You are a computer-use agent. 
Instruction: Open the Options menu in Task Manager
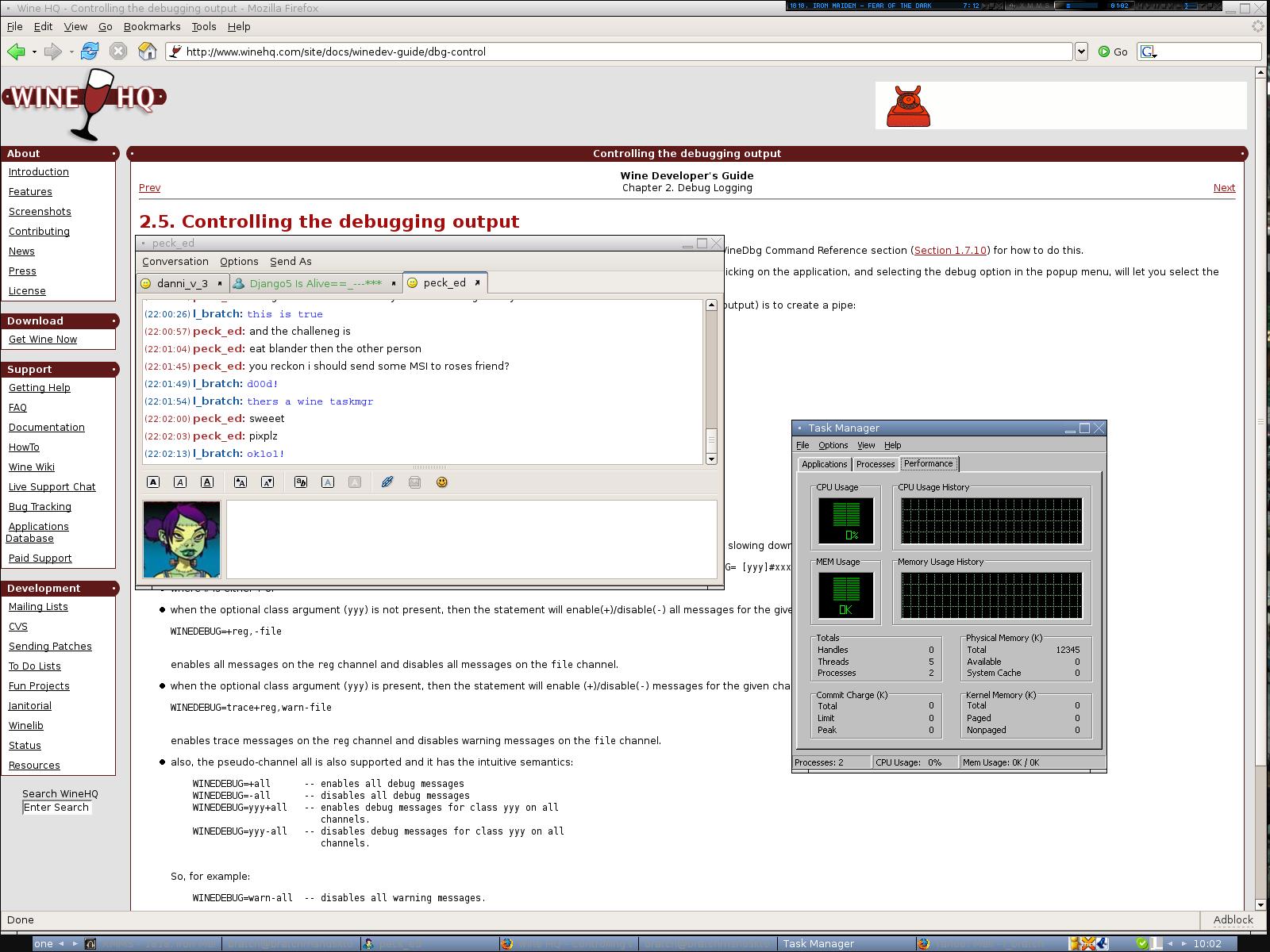click(833, 445)
